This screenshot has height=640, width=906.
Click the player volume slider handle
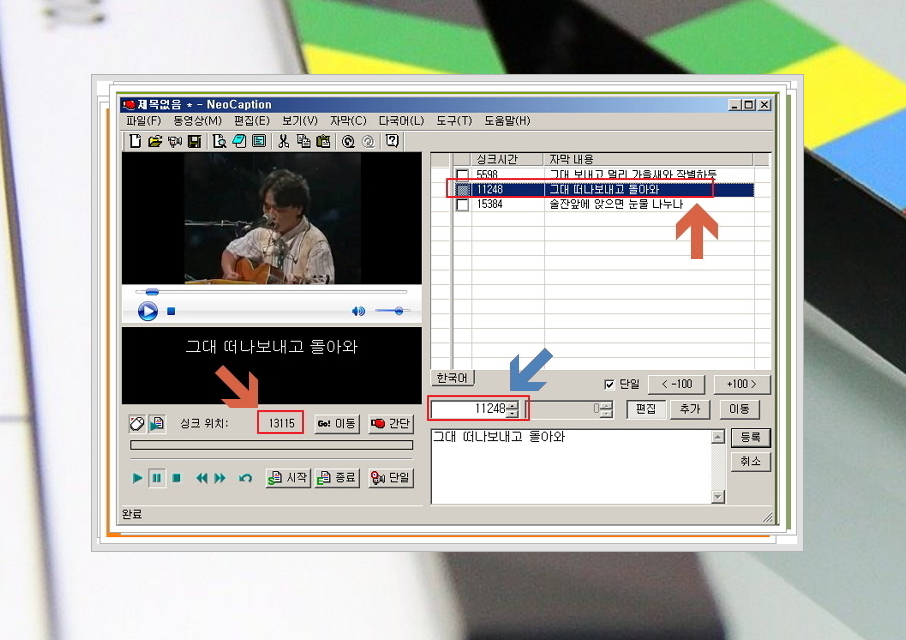399,311
